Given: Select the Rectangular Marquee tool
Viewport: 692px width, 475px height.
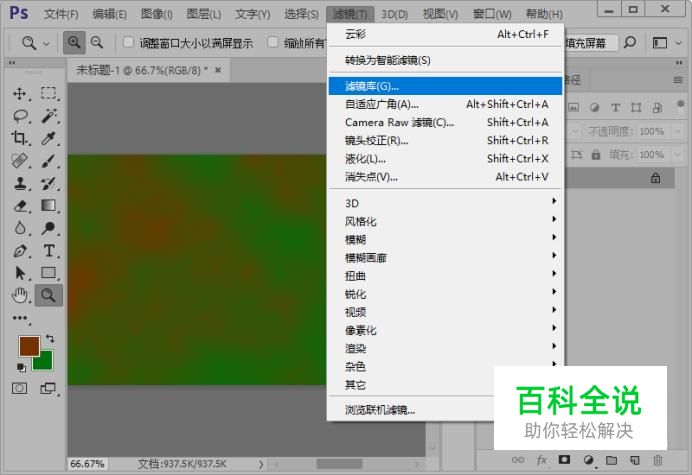Looking at the screenshot, I should [49, 93].
